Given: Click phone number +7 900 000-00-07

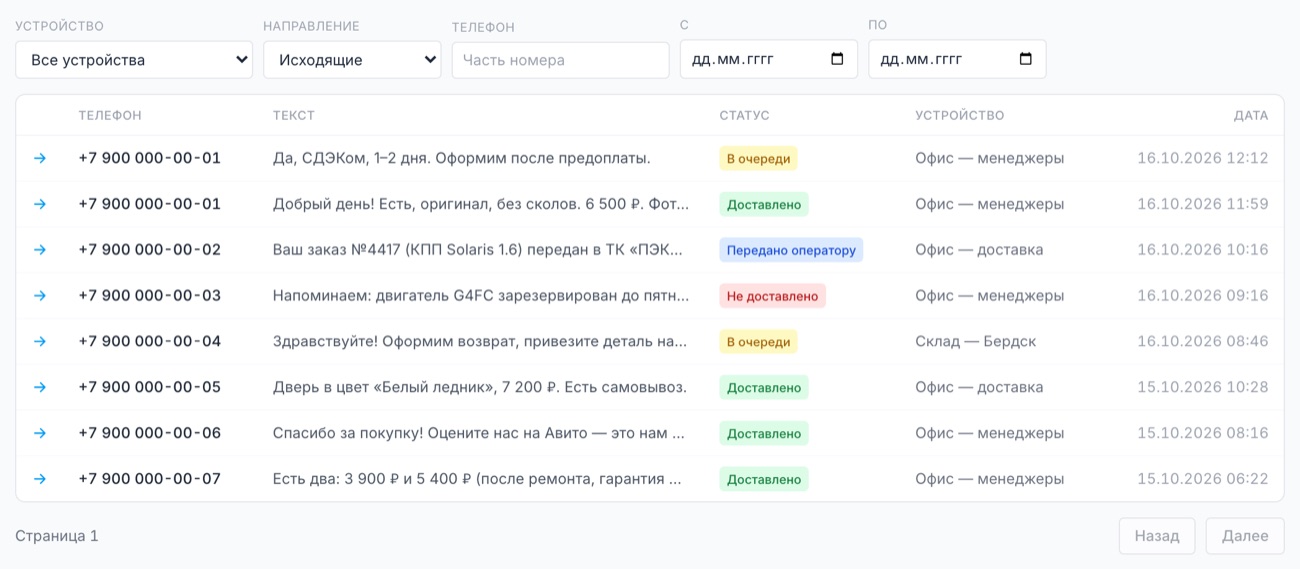Looking at the screenshot, I should (150, 480).
